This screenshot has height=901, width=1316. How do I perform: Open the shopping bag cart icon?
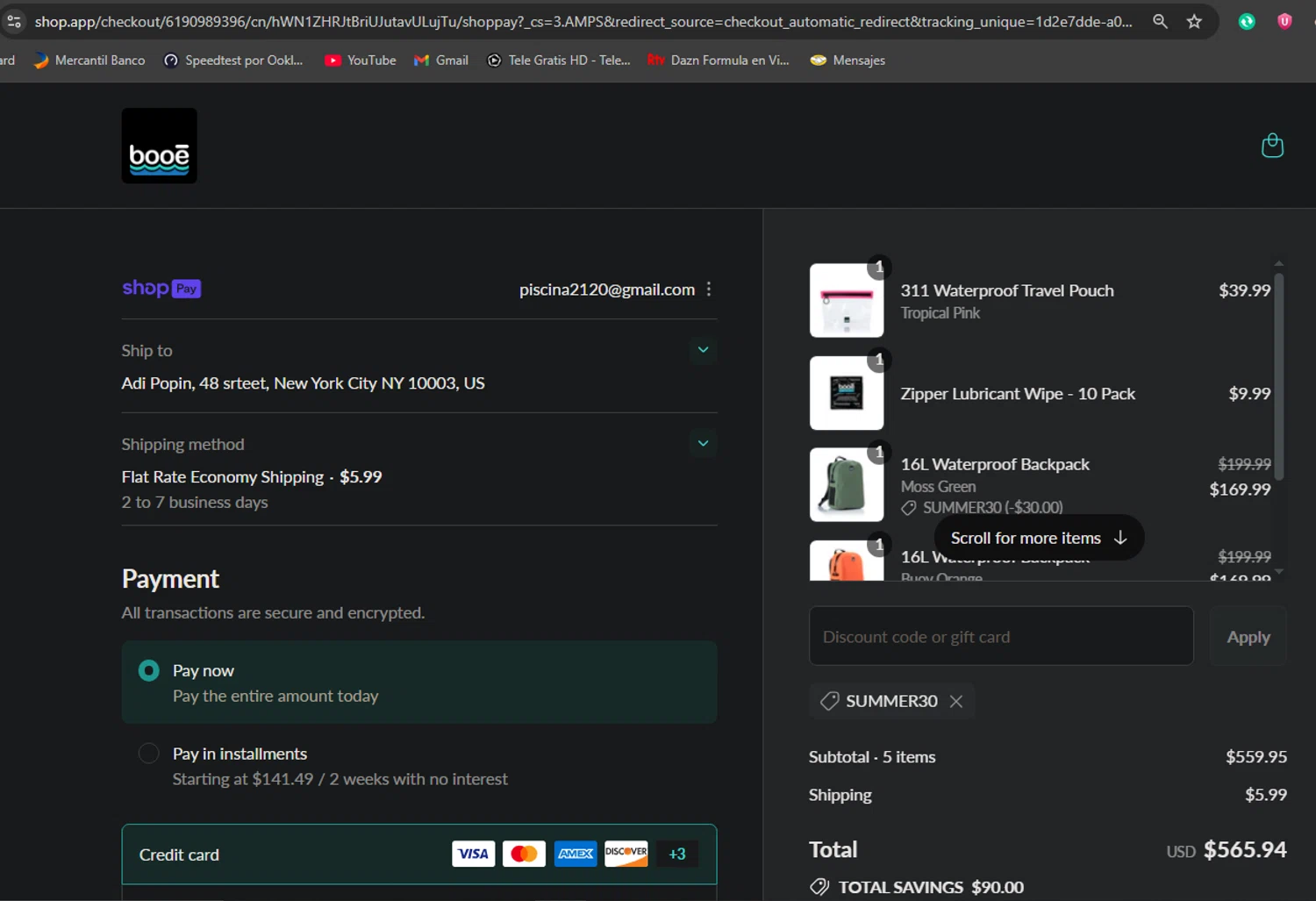(x=1272, y=145)
